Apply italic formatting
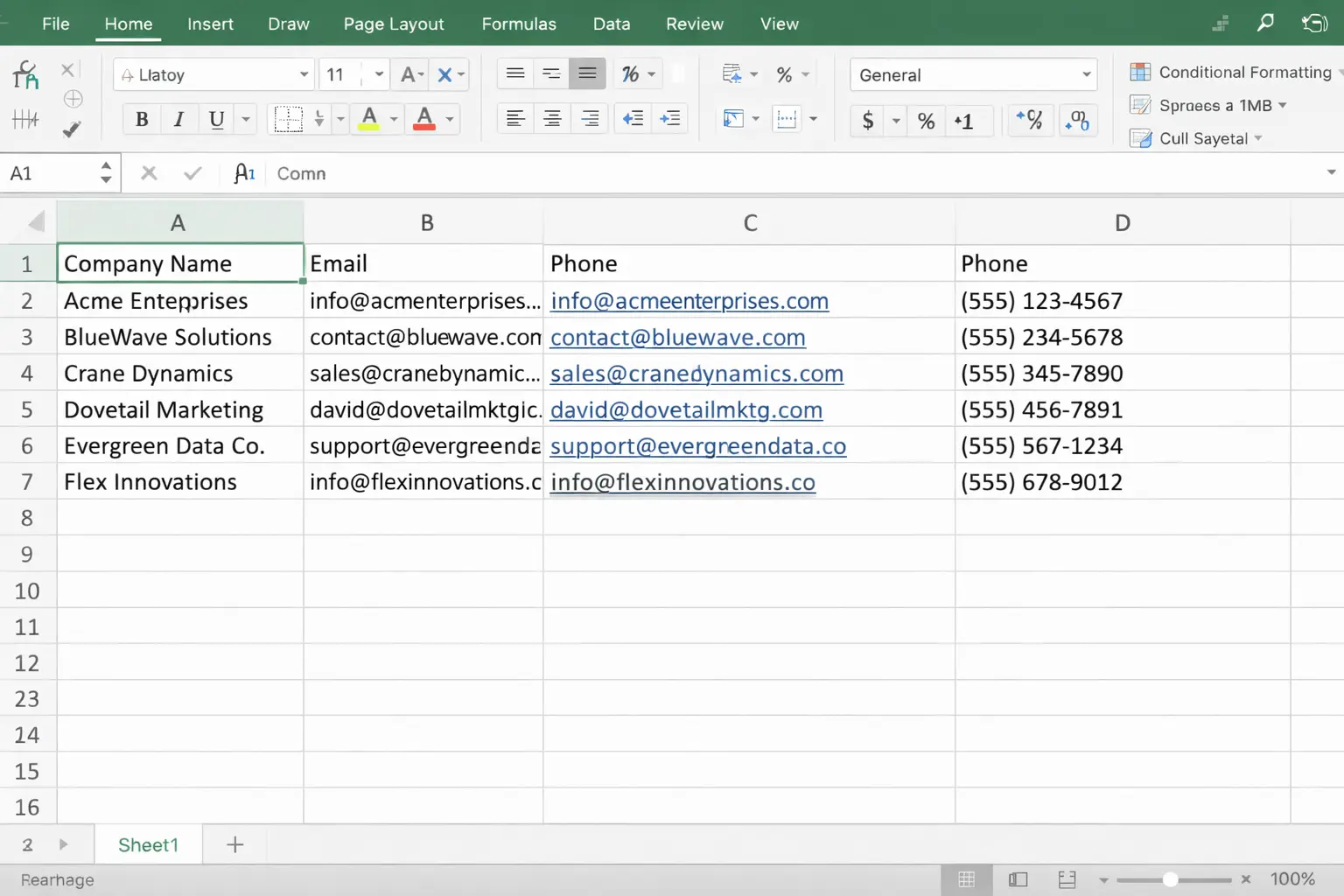1344x896 pixels. tap(178, 119)
